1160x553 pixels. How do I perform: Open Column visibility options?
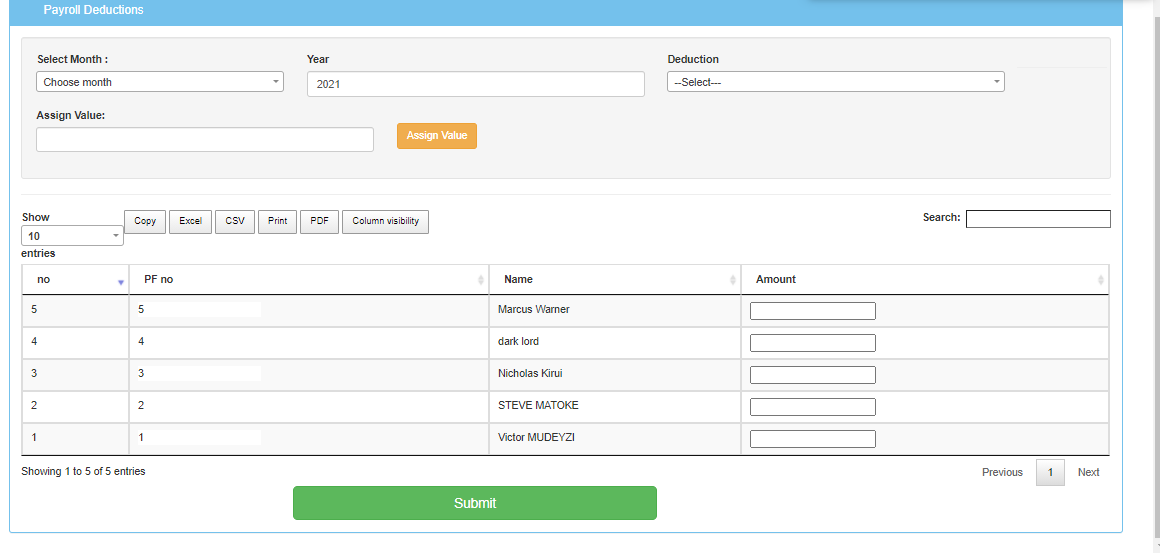coord(385,221)
